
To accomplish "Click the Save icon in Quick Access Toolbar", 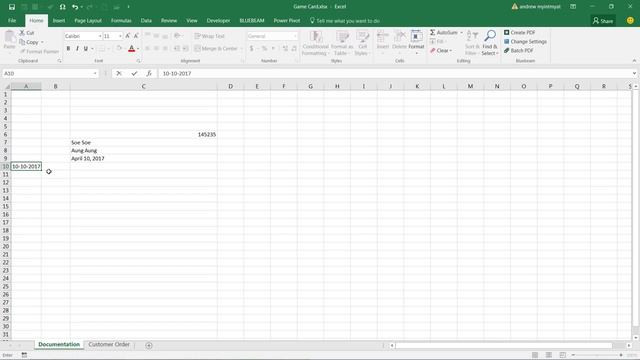I will tap(12, 7).
